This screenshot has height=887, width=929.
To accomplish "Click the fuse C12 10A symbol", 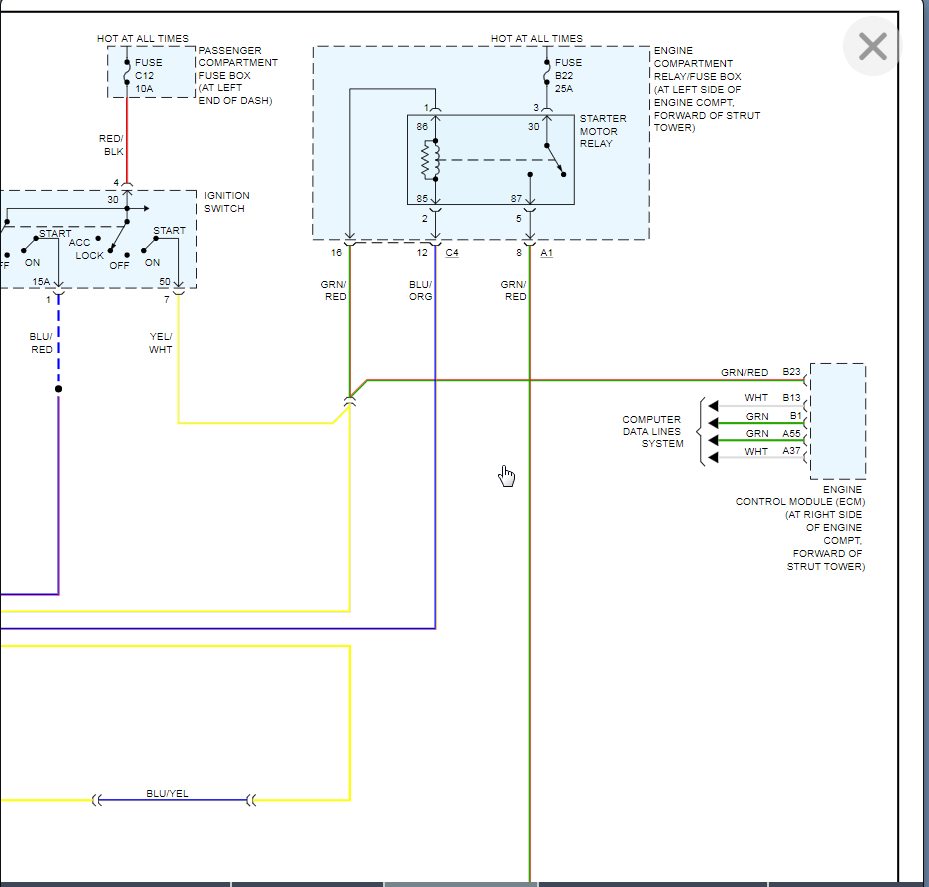I will 127,72.
